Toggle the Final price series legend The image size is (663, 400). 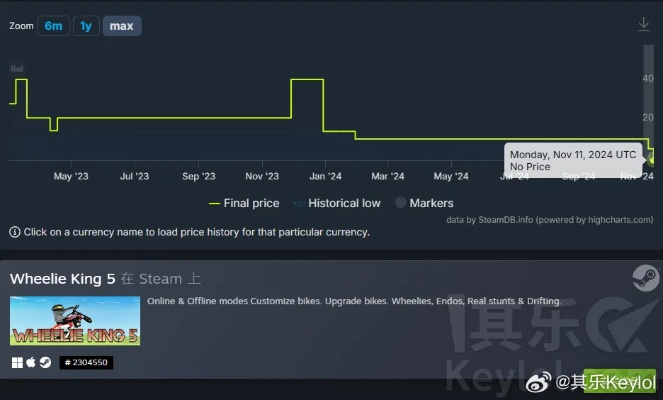244,203
